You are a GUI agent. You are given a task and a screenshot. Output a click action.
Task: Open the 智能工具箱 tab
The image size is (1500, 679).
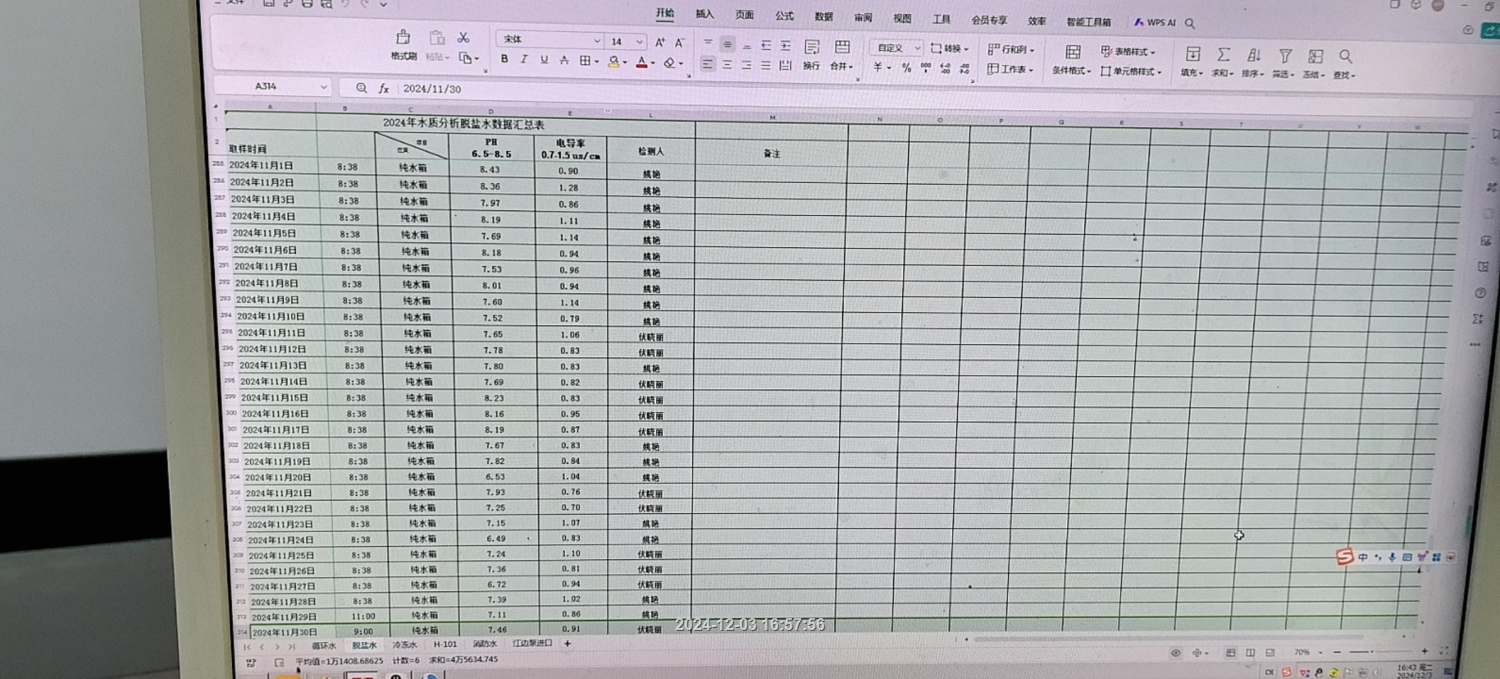pyautogui.click(x=1088, y=21)
